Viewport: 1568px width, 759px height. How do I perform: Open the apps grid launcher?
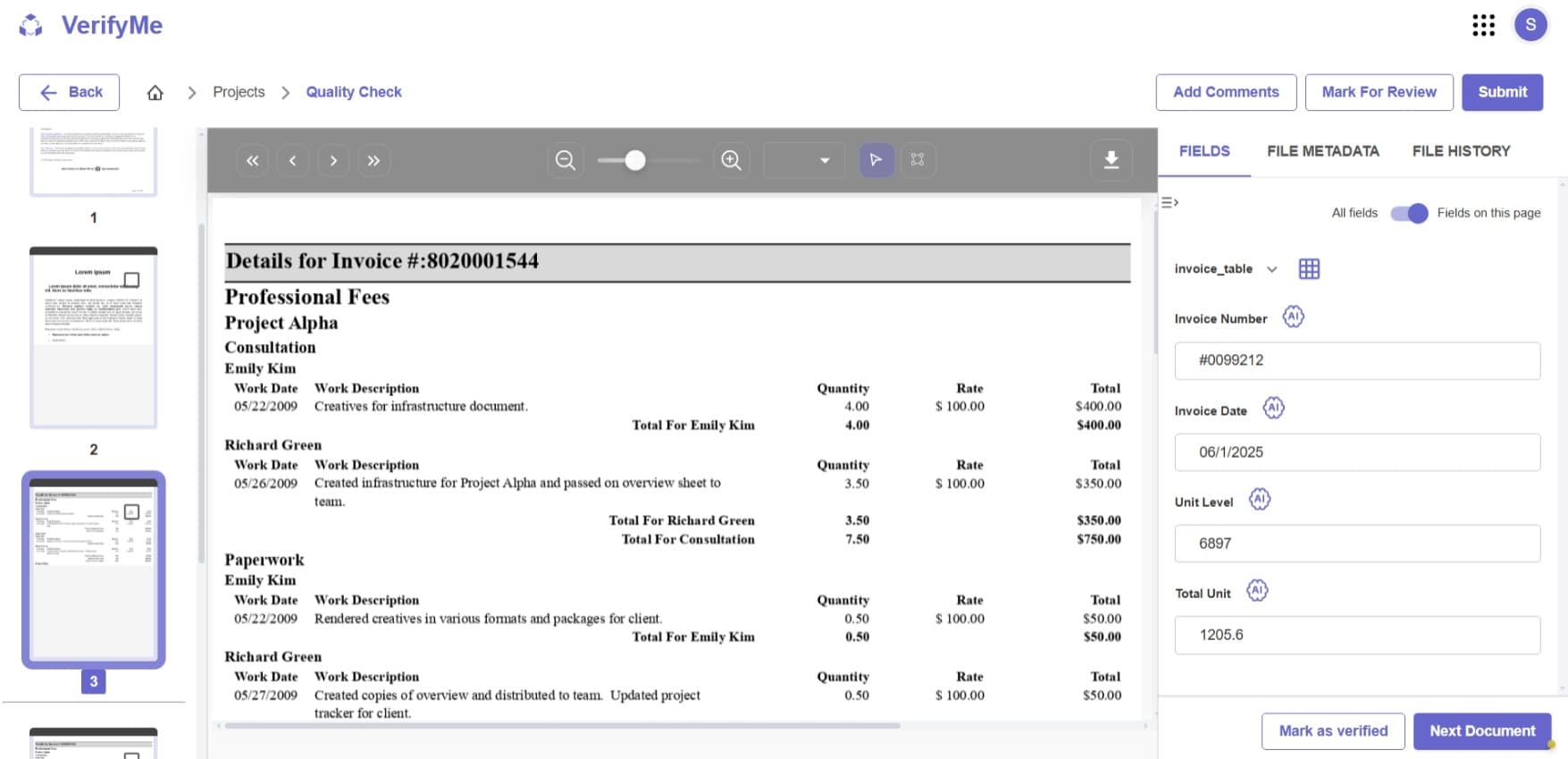click(x=1483, y=25)
